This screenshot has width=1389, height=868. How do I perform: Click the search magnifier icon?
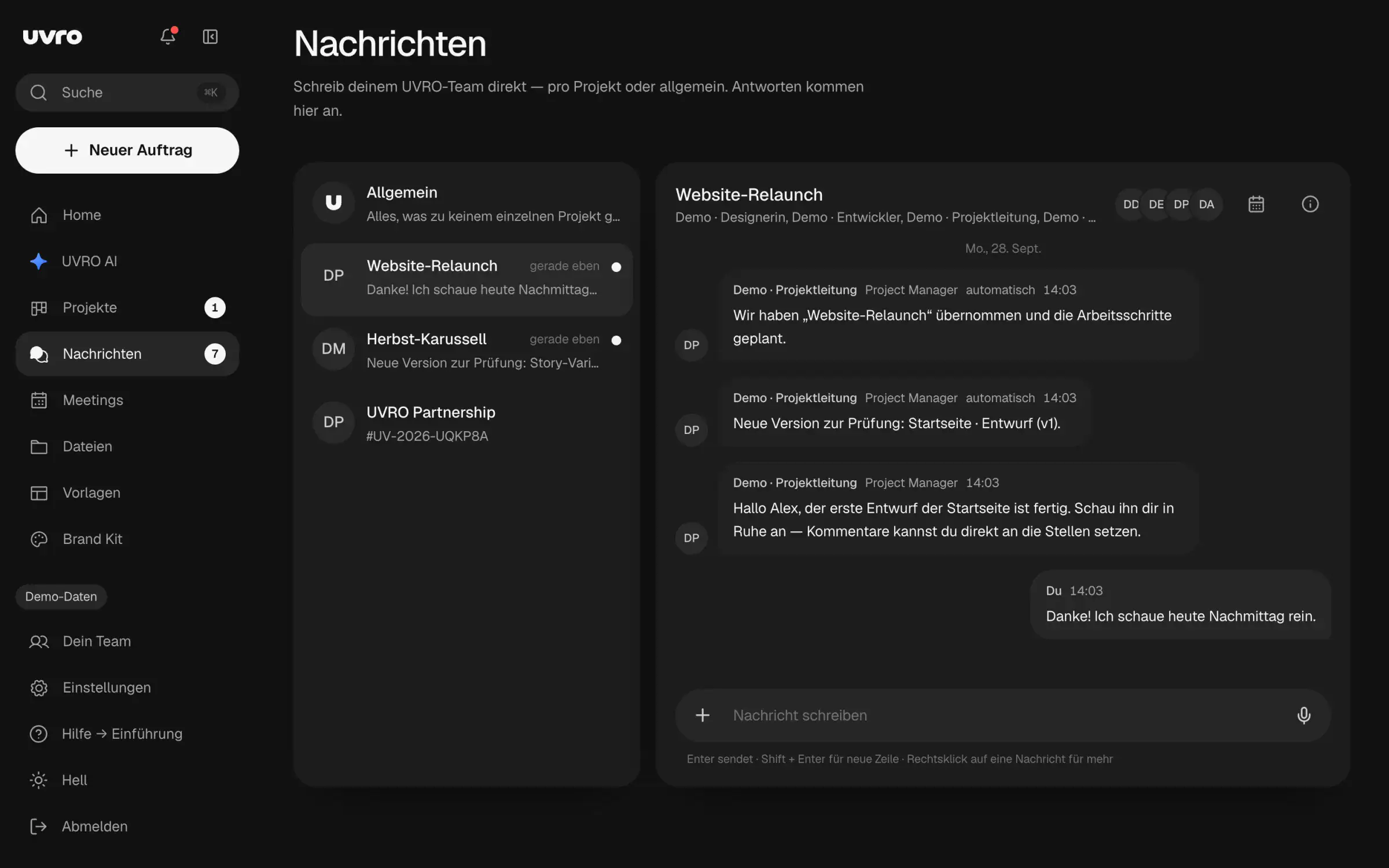39,93
